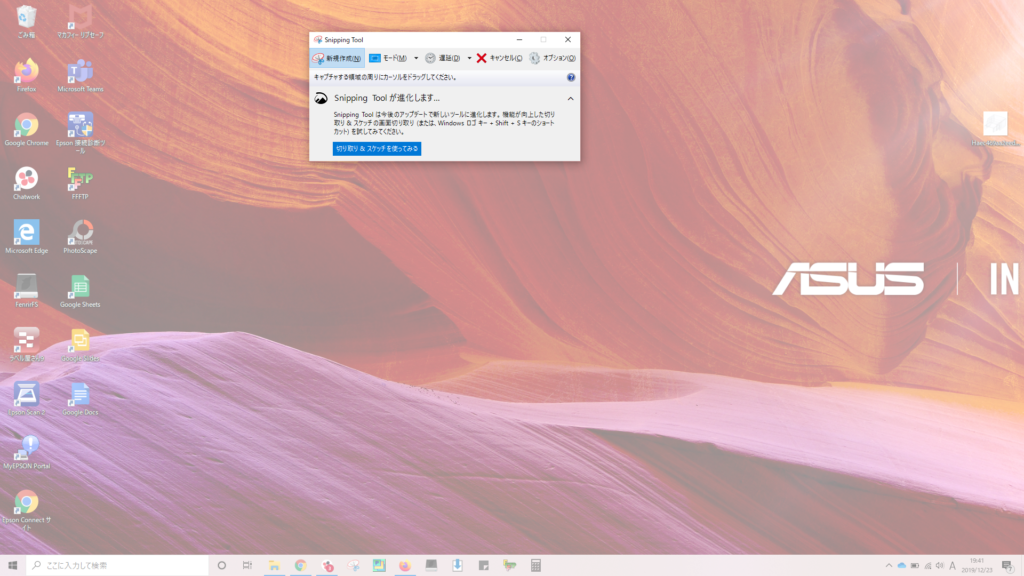Click the red X Cancel button
The width and height of the screenshot is (1024, 576).
499,58
